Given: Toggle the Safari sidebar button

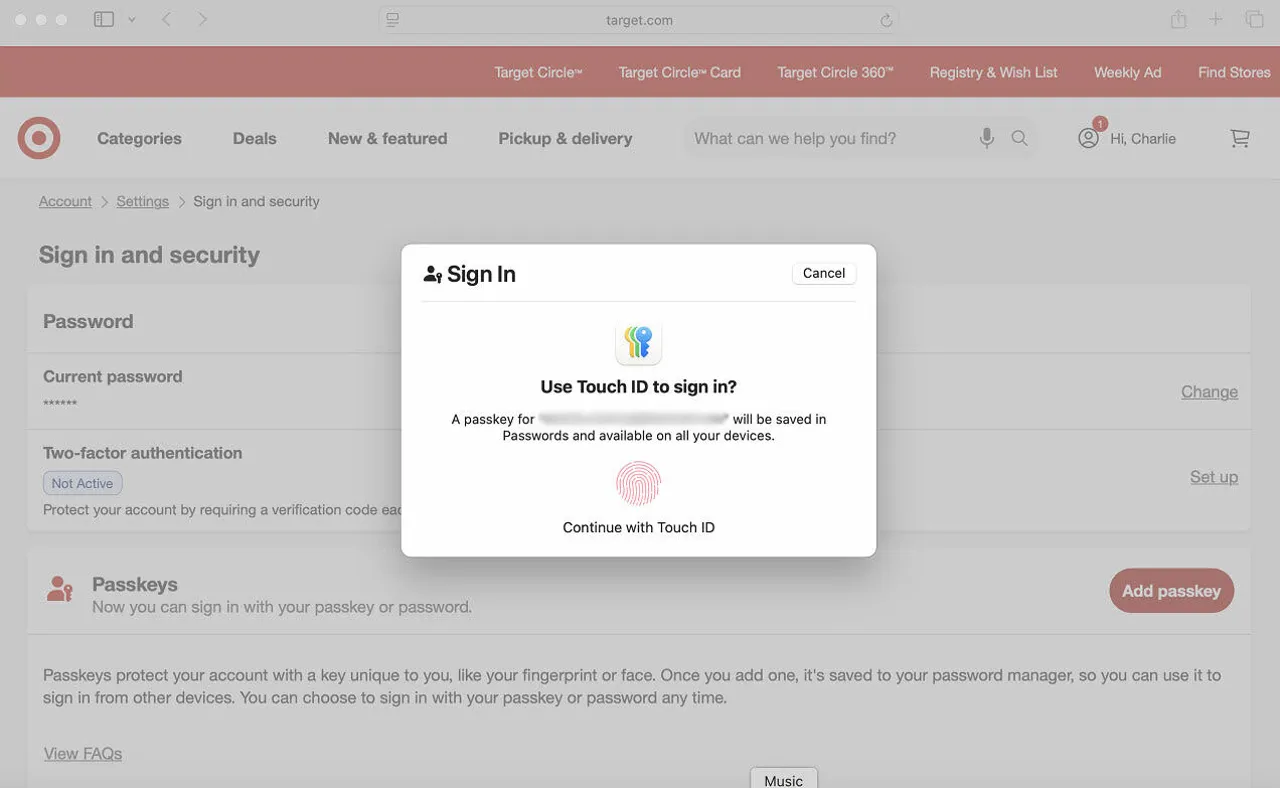Looking at the screenshot, I should [104, 19].
